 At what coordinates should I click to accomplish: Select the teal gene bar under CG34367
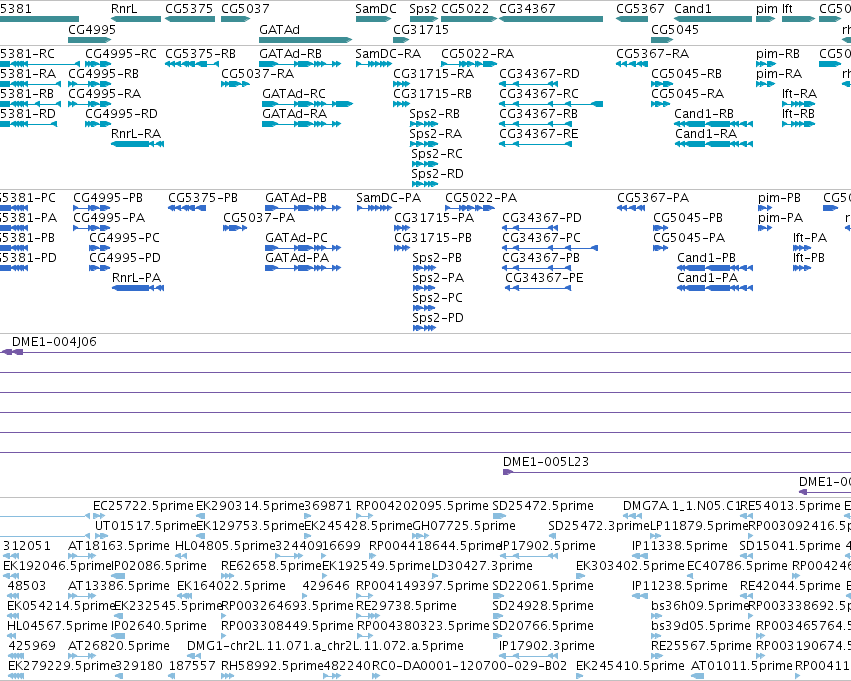click(x=551, y=19)
